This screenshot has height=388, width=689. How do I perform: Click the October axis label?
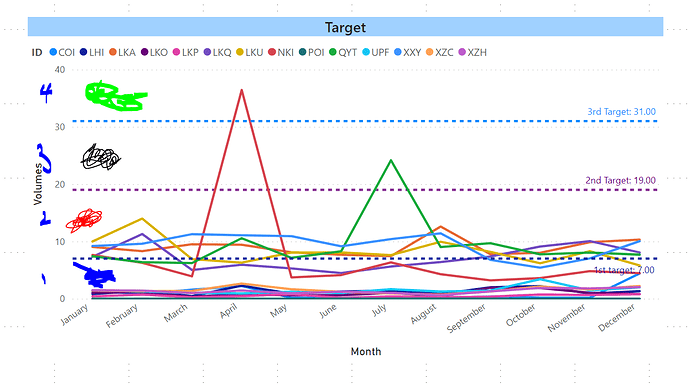pos(521,315)
